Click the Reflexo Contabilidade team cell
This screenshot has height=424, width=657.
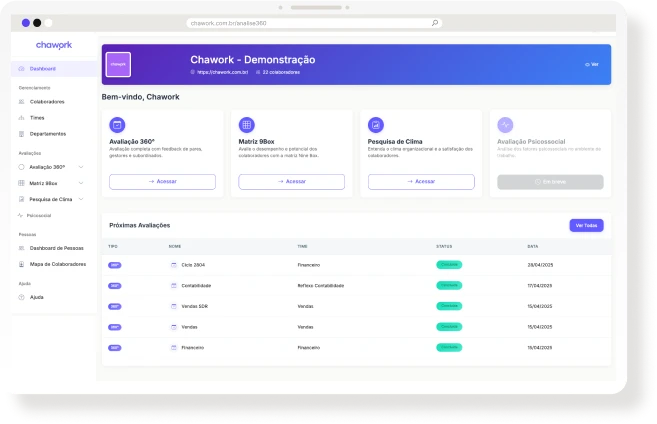pos(321,286)
